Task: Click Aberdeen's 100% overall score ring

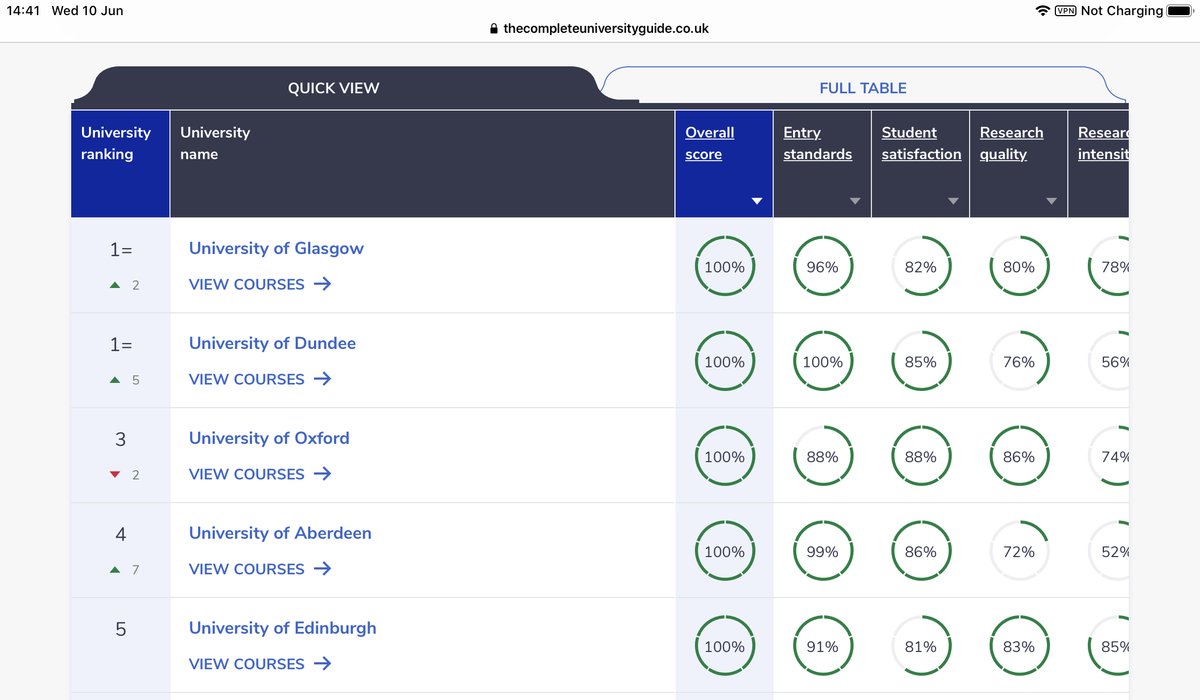Action: pyautogui.click(x=724, y=552)
